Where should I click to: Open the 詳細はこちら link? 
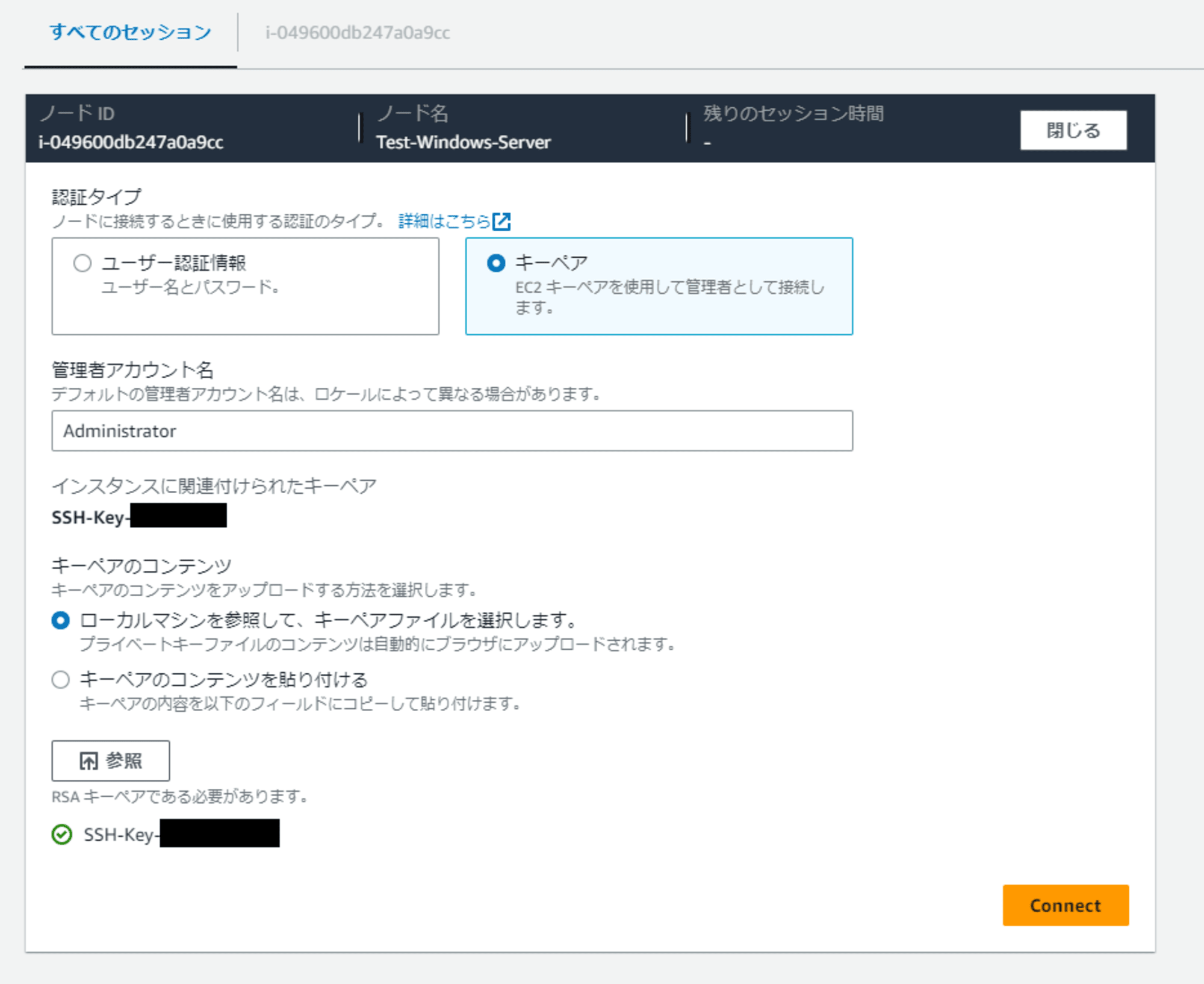tap(444, 222)
